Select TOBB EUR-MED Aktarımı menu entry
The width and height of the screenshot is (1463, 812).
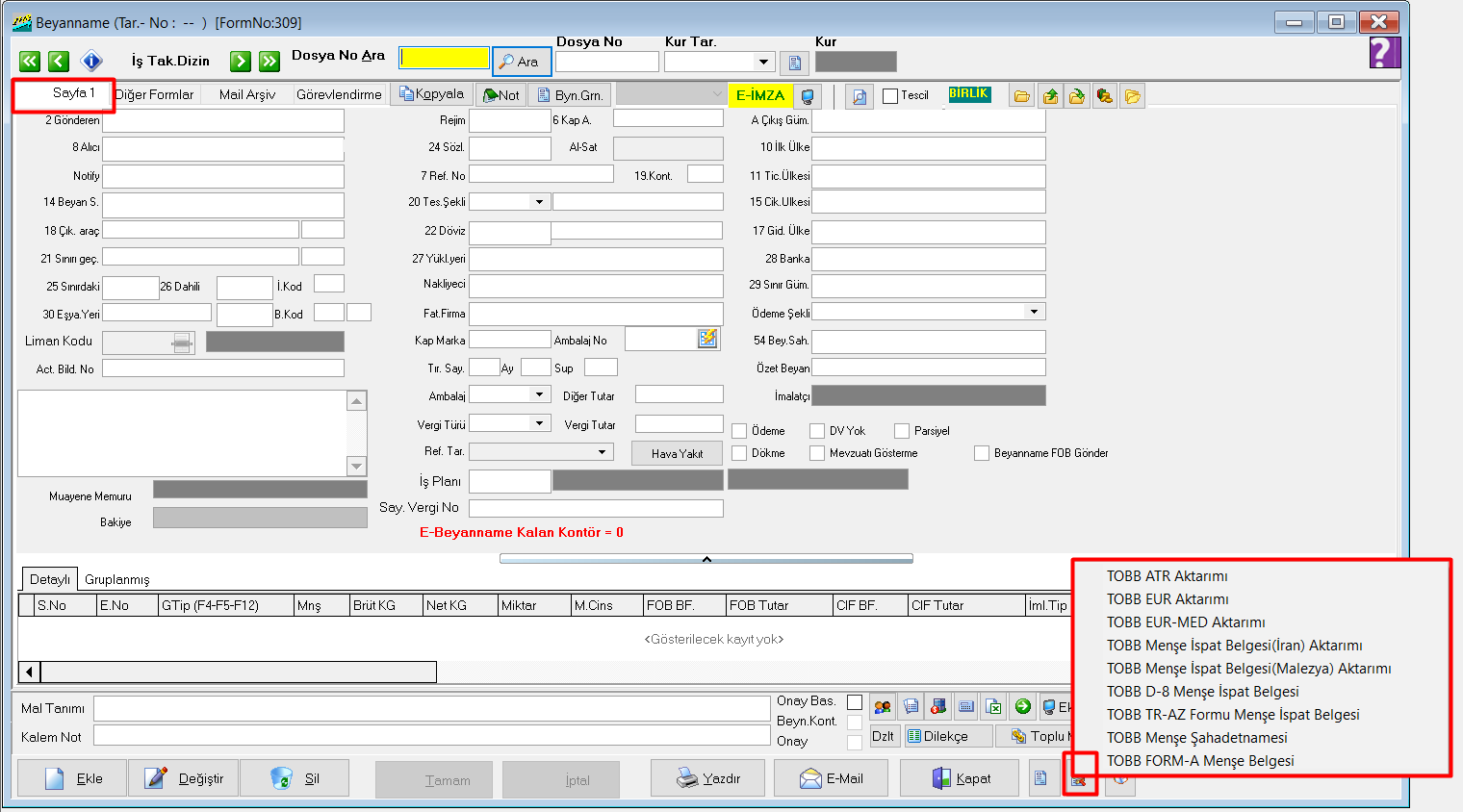tap(1186, 622)
